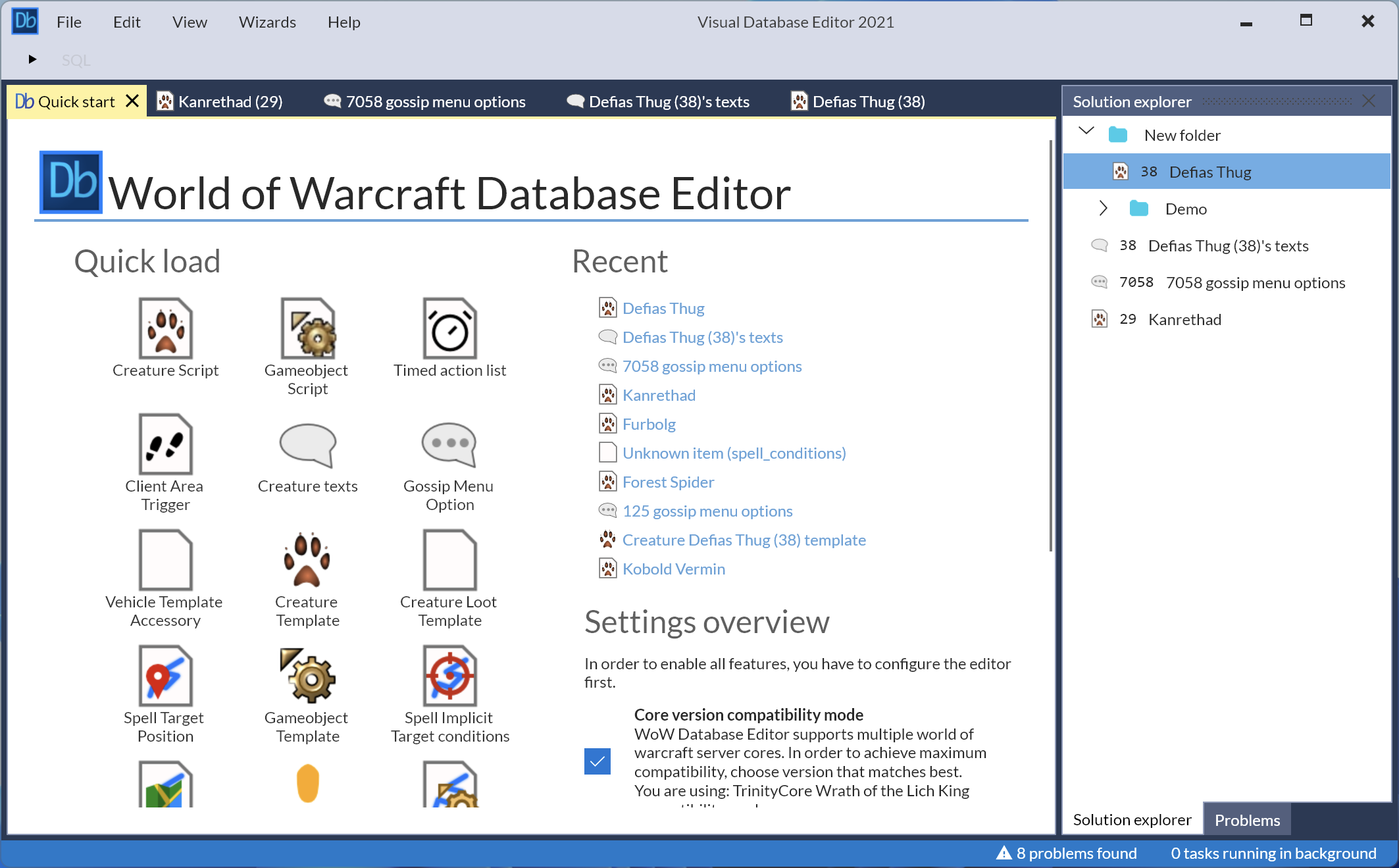Open the Creature Script quick load icon
Viewport: 1399px width, 868px height.
(165, 329)
